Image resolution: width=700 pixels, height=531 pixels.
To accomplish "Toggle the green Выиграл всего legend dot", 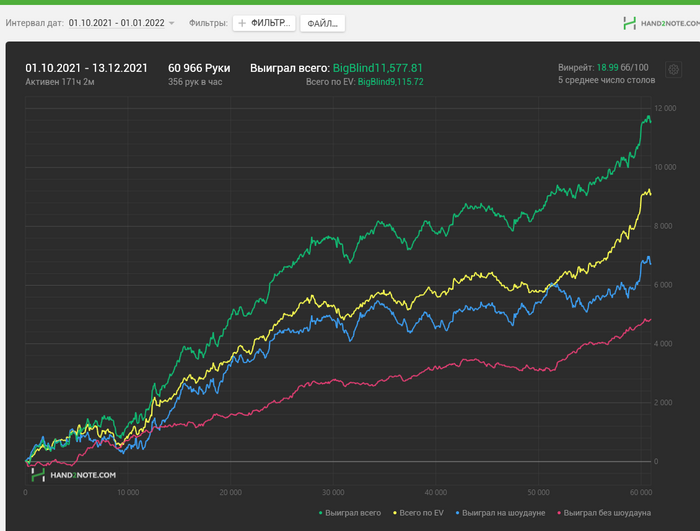I will [321, 513].
